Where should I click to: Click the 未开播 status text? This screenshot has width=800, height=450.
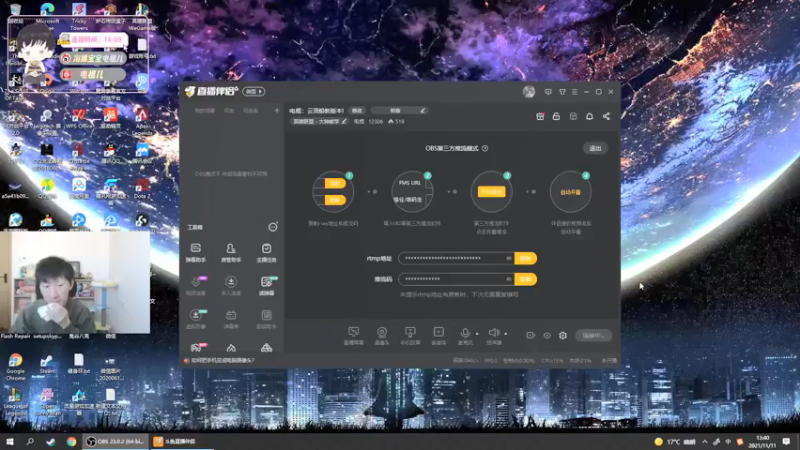(x=609, y=361)
